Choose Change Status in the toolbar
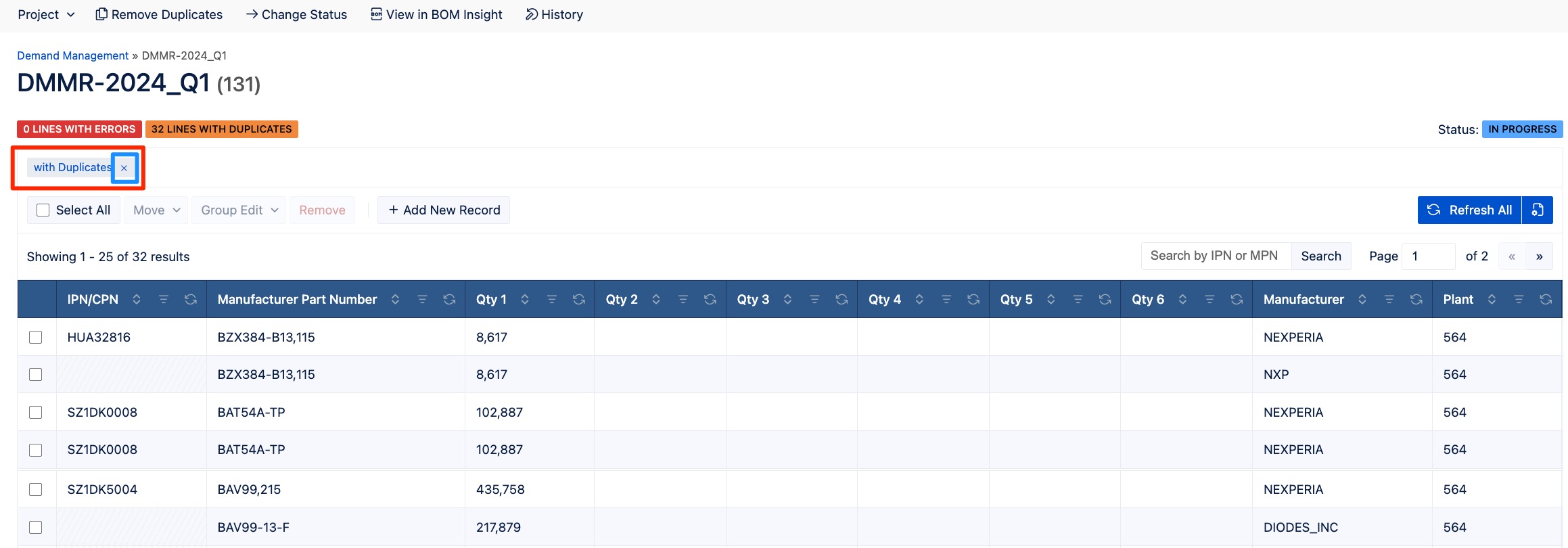The width and height of the screenshot is (1568, 548). point(296,14)
